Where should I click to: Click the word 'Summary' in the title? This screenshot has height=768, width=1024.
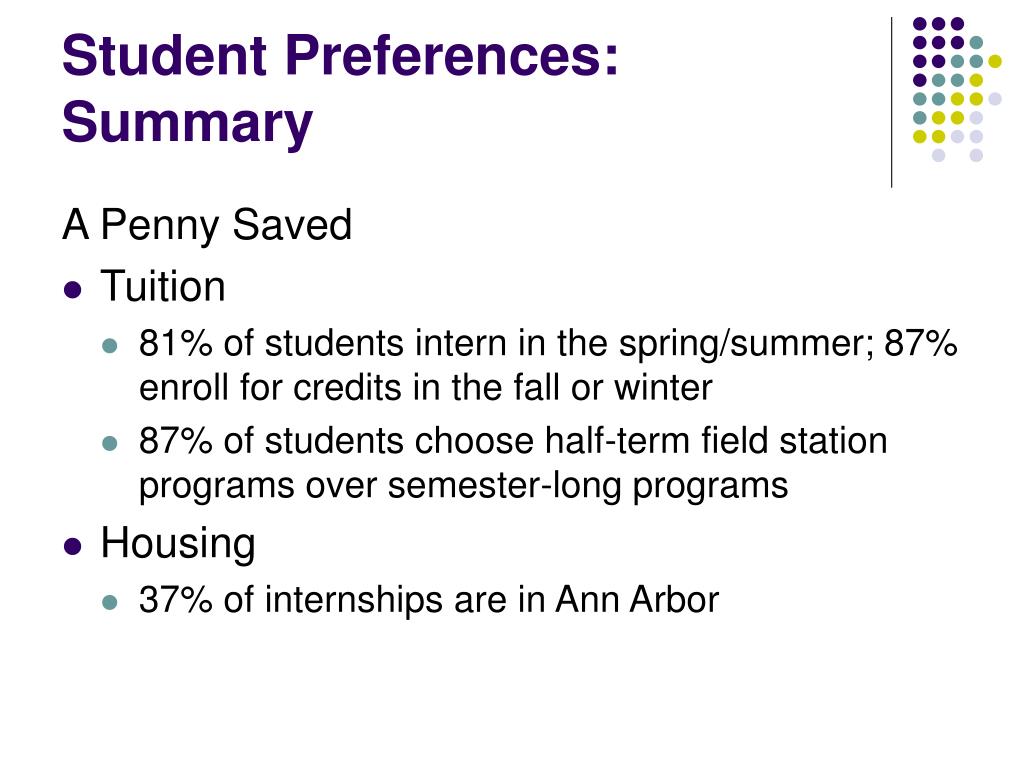[x=187, y=122]
